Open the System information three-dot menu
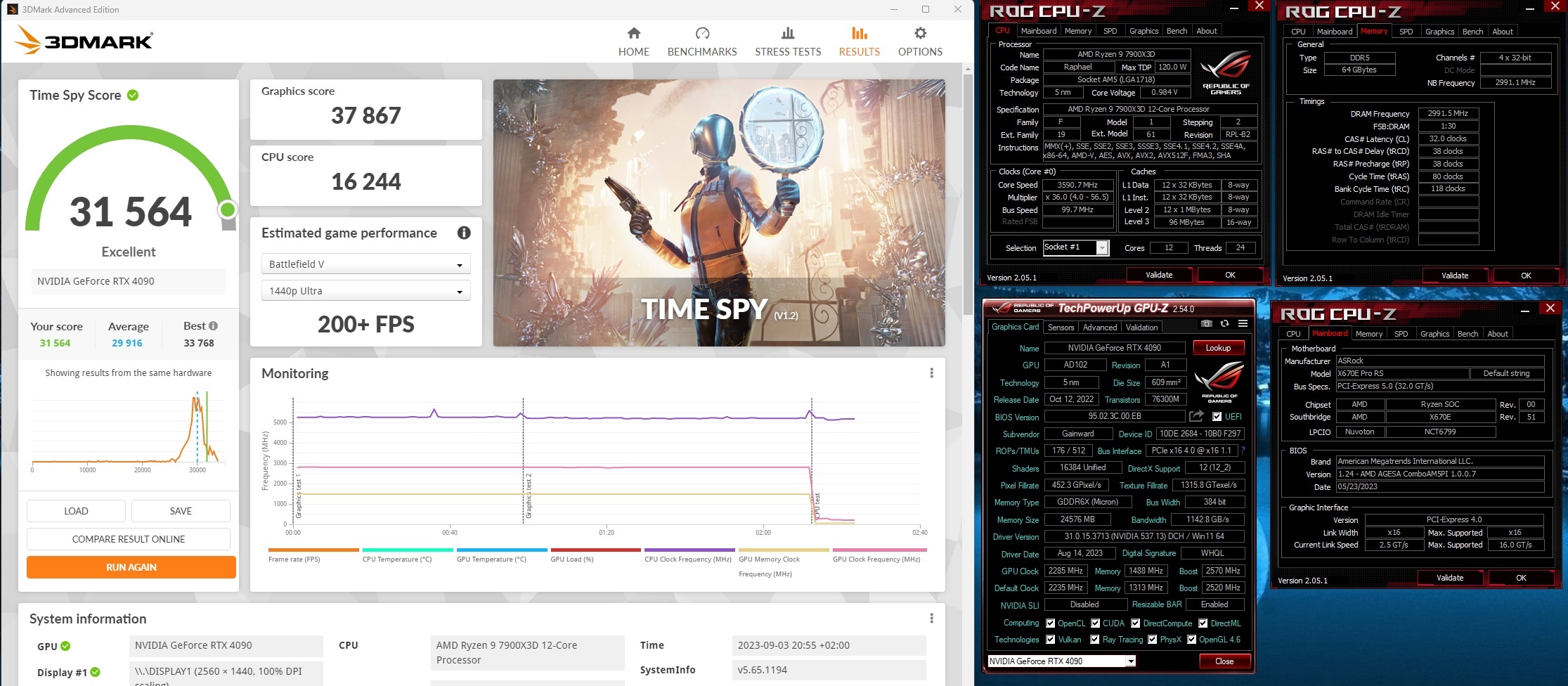This screenshot has width=1568, height=686. pos(931,619)
